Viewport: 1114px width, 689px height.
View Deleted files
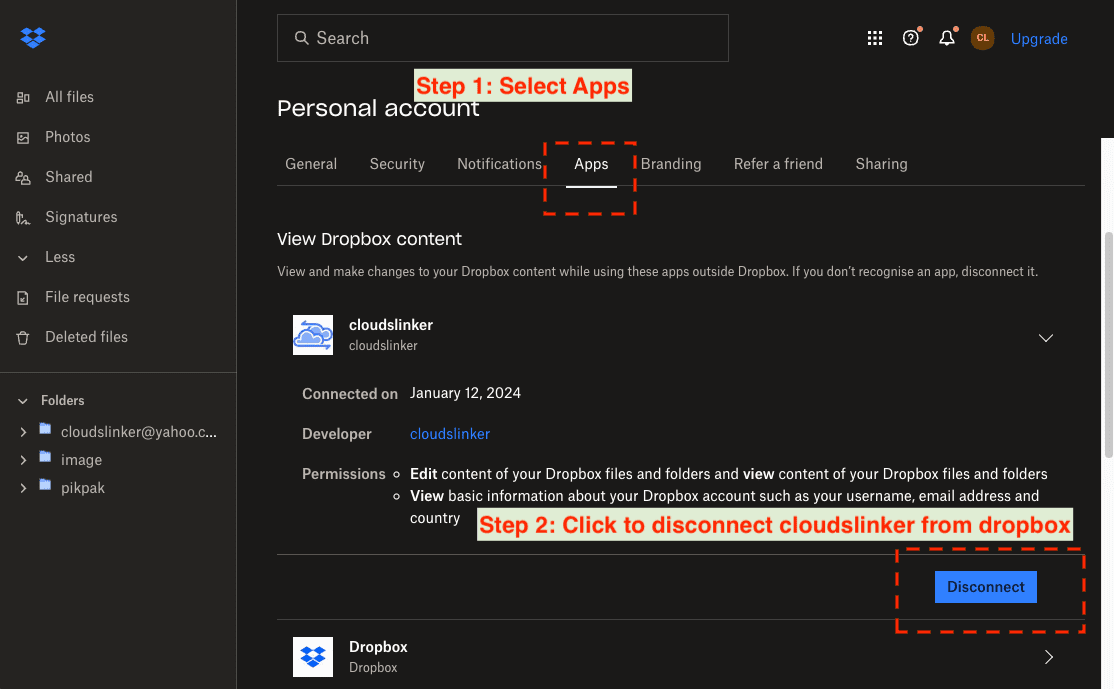[x=86, y=337]
